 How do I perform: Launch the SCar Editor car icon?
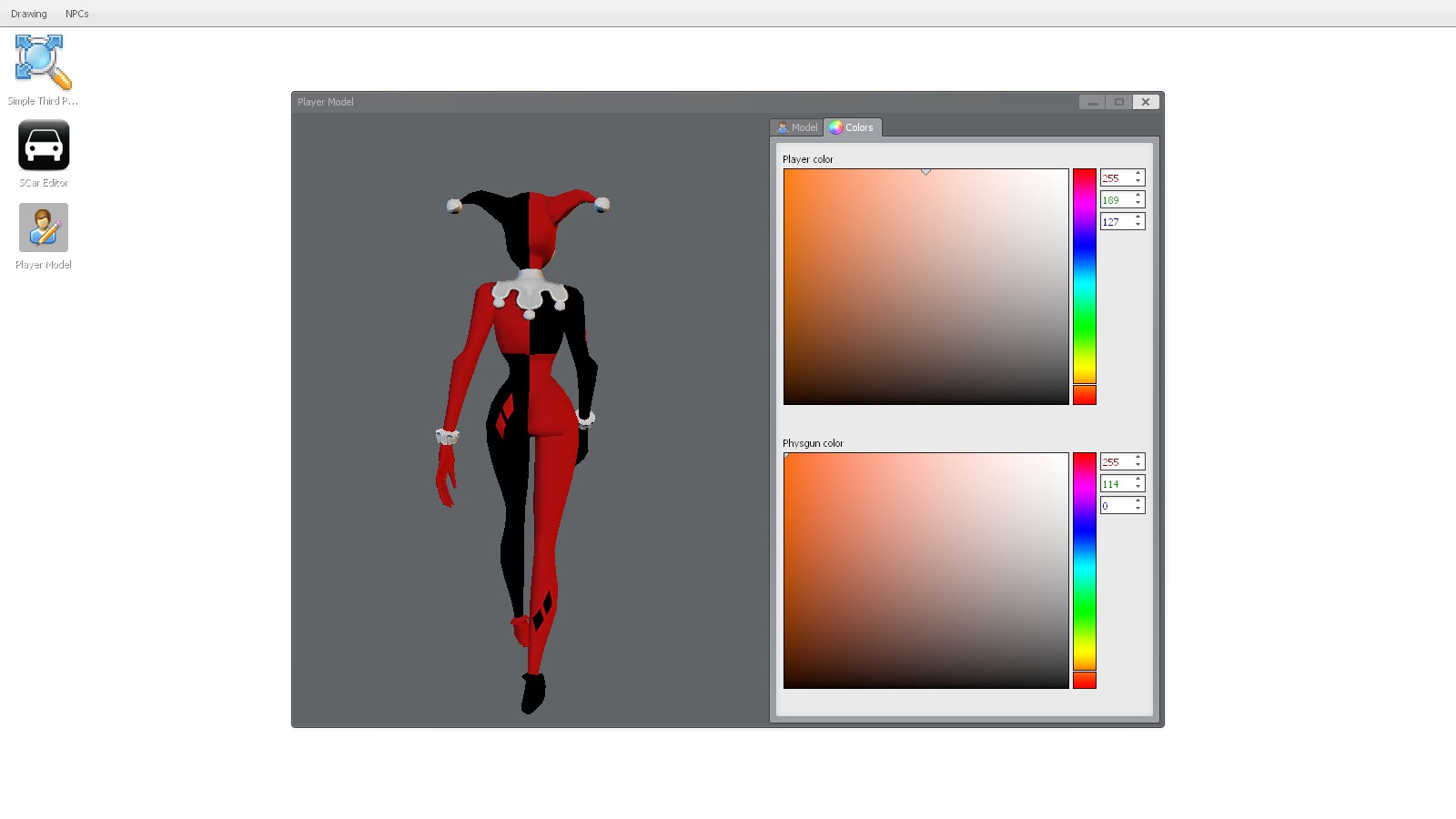point(44,154)
